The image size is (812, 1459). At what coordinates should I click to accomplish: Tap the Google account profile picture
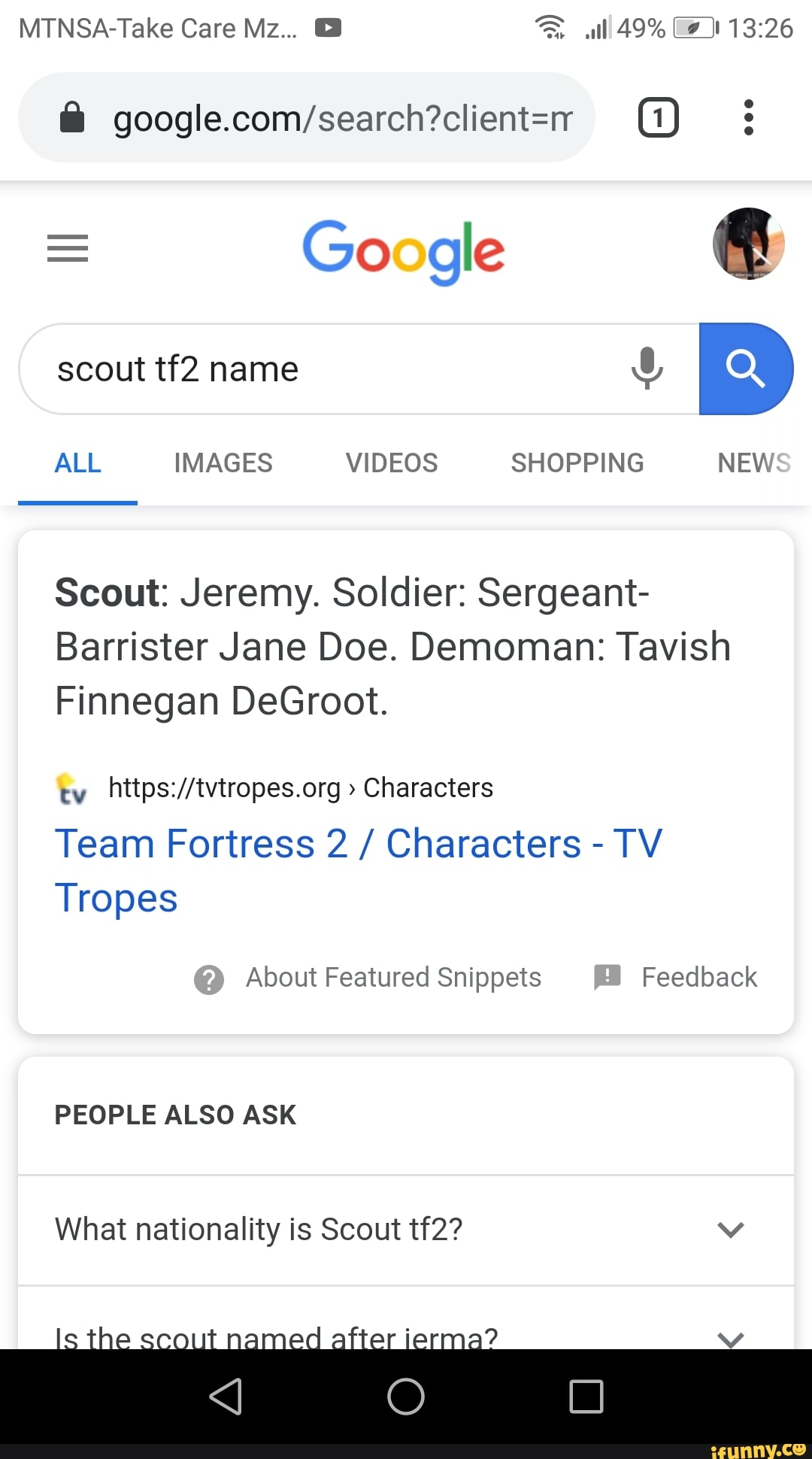click(748, 244)
